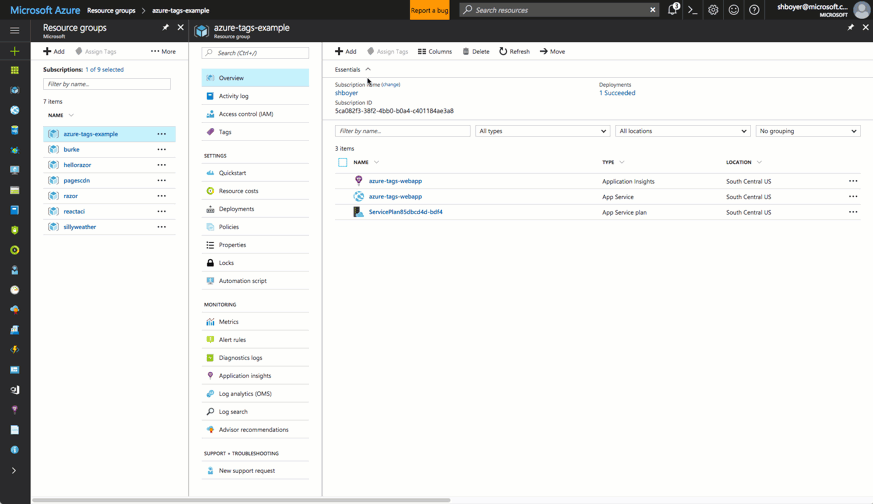Click the resource groups Filter by name field
The image size is (873, 504).
[x=107, y=84]
